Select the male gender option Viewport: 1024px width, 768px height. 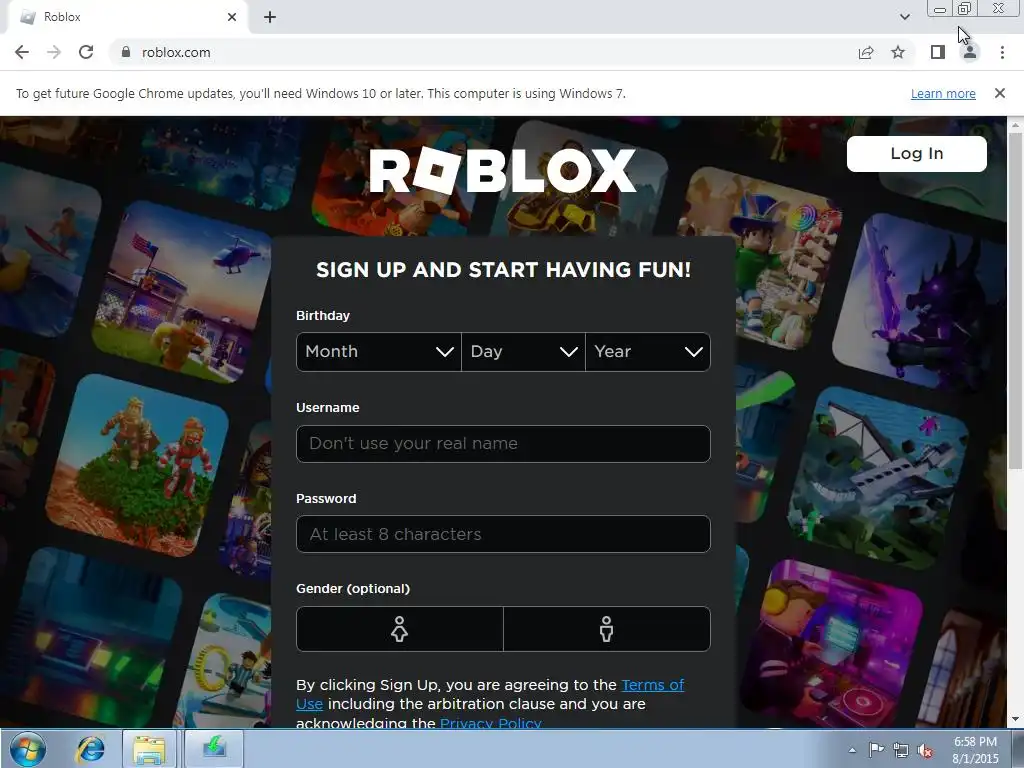tap(607, 629)
